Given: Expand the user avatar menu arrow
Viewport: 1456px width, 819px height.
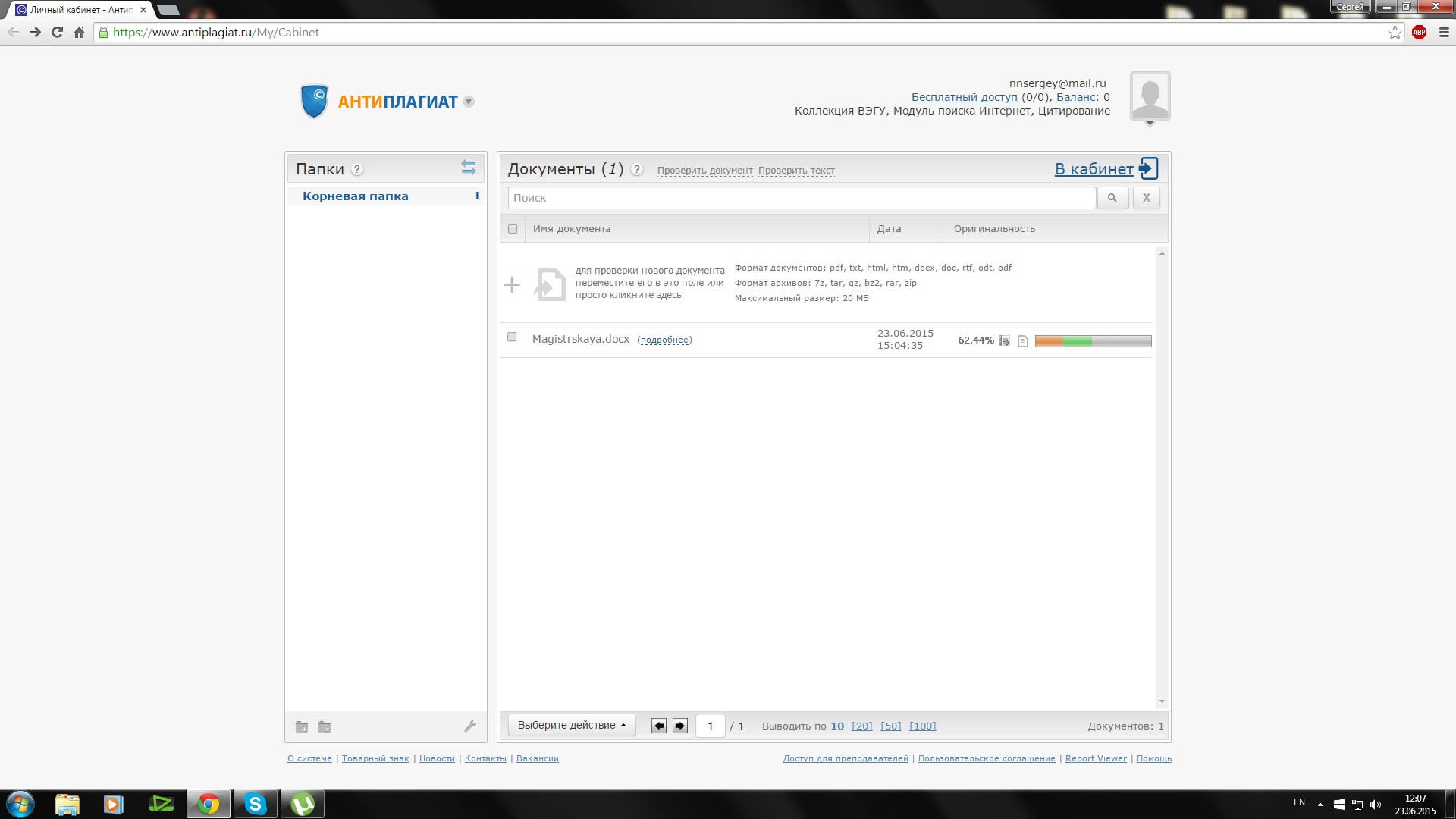Looking at the screenshot, I should 1150,123.
